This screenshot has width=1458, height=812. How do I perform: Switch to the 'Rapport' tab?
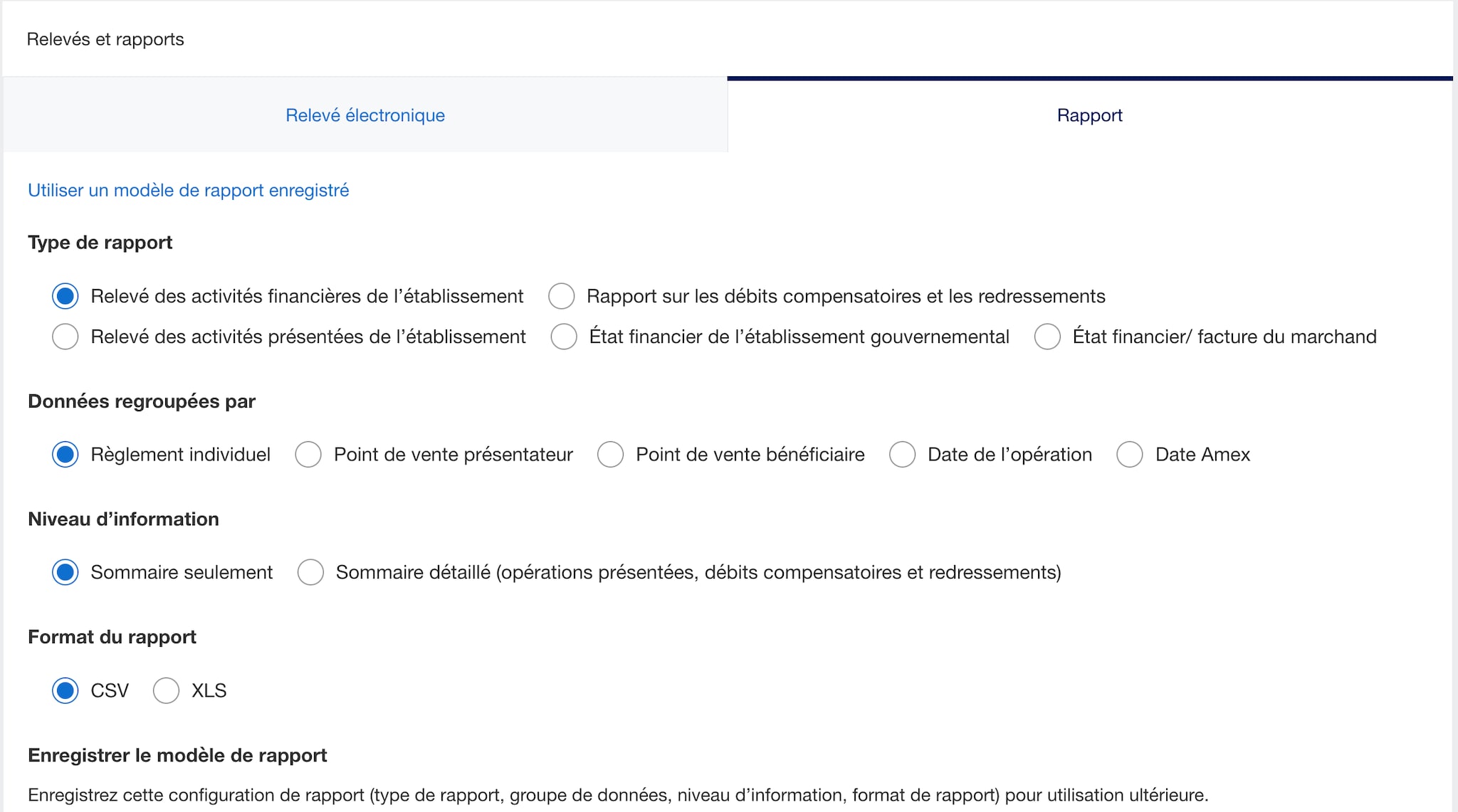point(1089,115)
